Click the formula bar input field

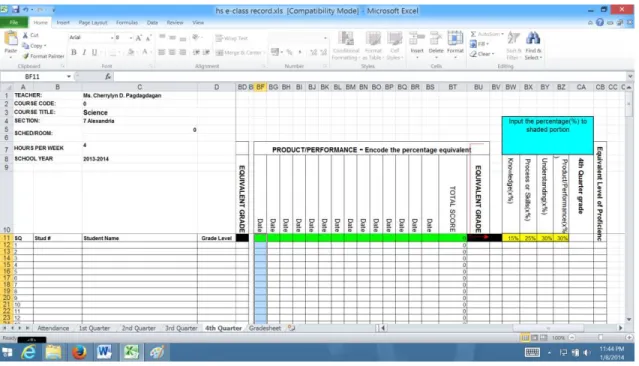point(370,76)
